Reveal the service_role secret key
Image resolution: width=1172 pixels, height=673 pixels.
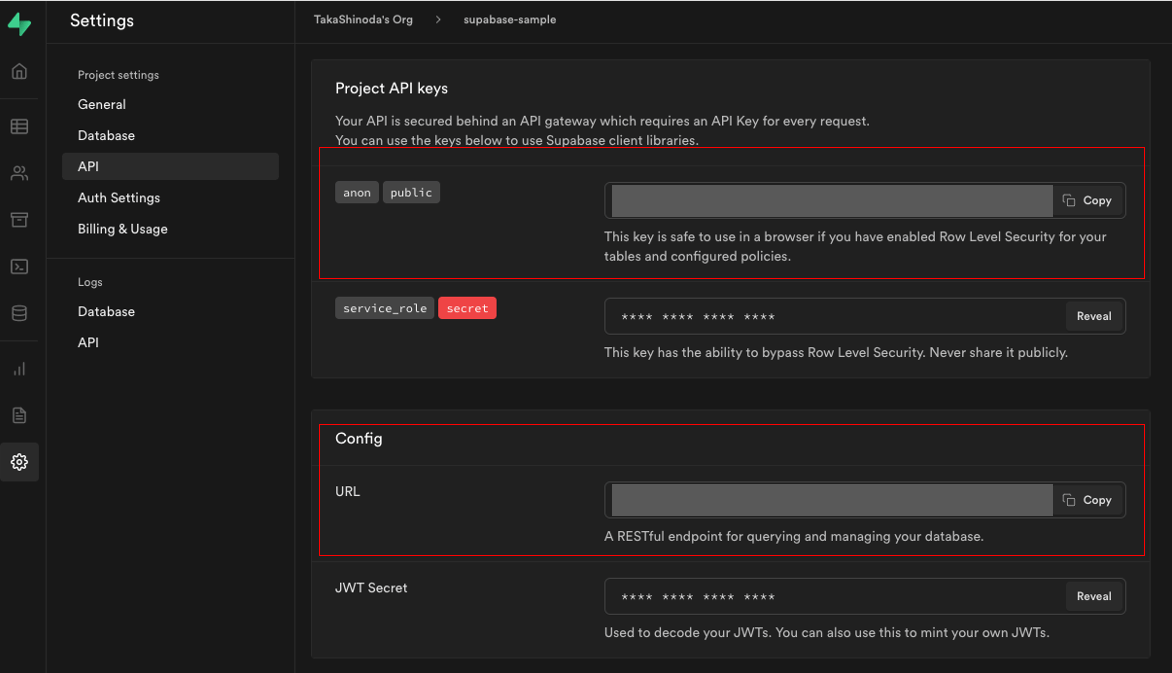(x=1094, y=316)
